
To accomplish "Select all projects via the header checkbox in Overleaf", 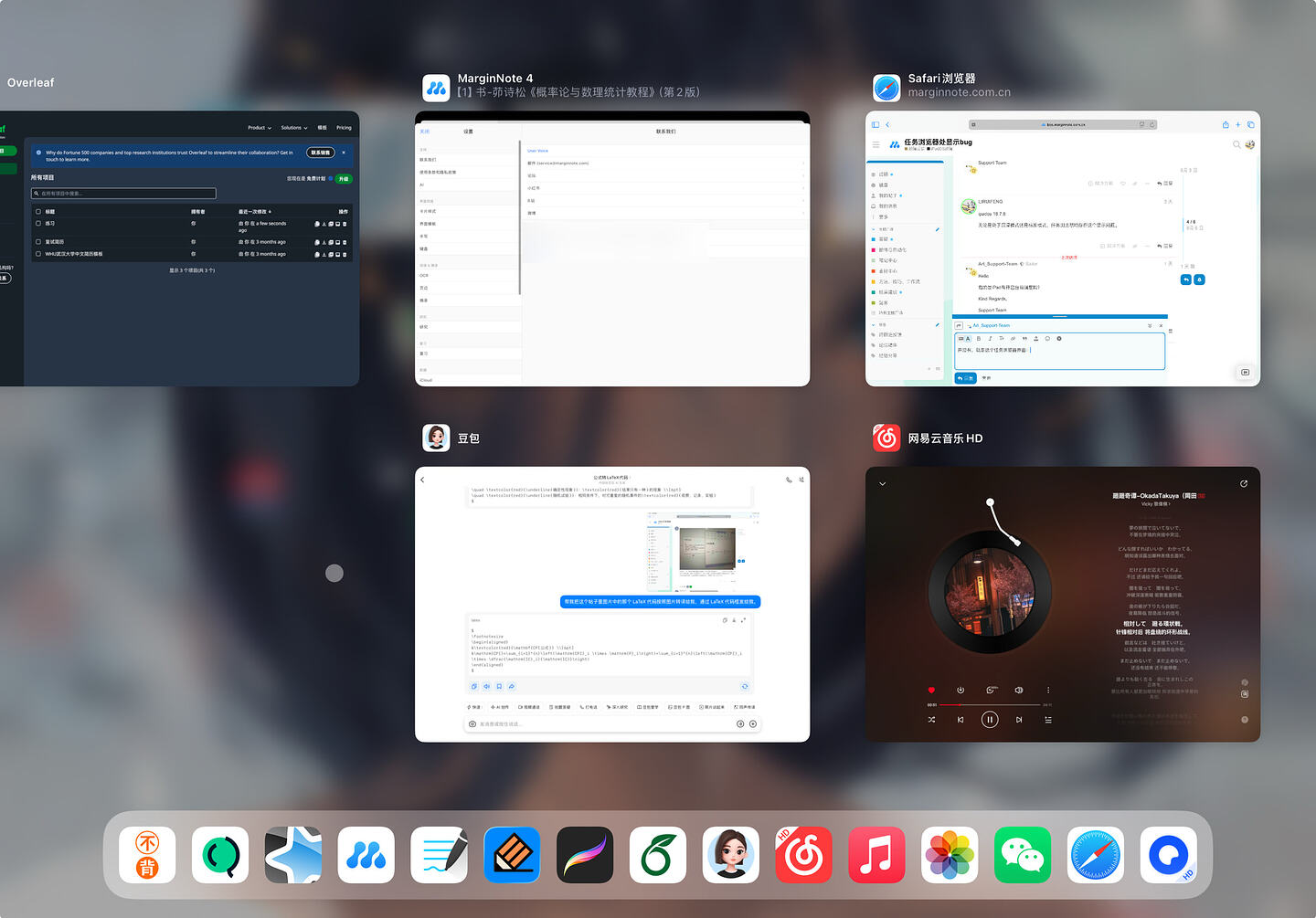I will [38, 211].
